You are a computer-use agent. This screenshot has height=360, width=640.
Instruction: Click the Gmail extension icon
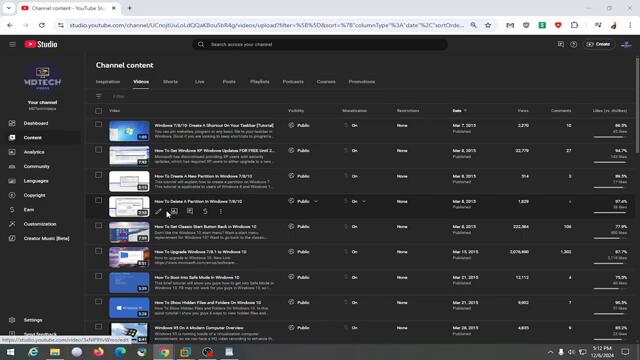[510, 25]
